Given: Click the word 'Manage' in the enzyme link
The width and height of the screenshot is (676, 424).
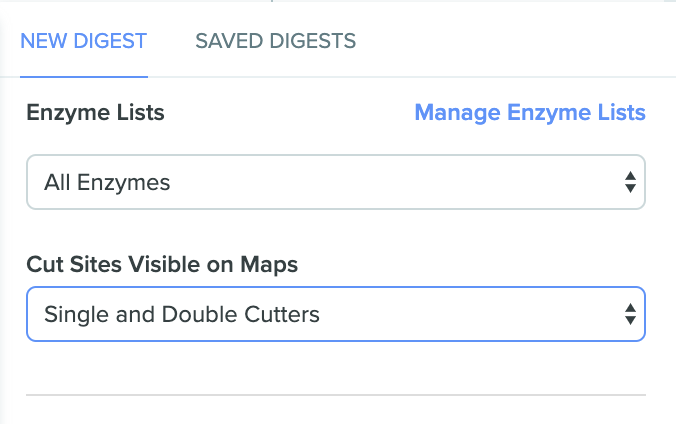Looking at the screenshot, I should tap(455, 112).
